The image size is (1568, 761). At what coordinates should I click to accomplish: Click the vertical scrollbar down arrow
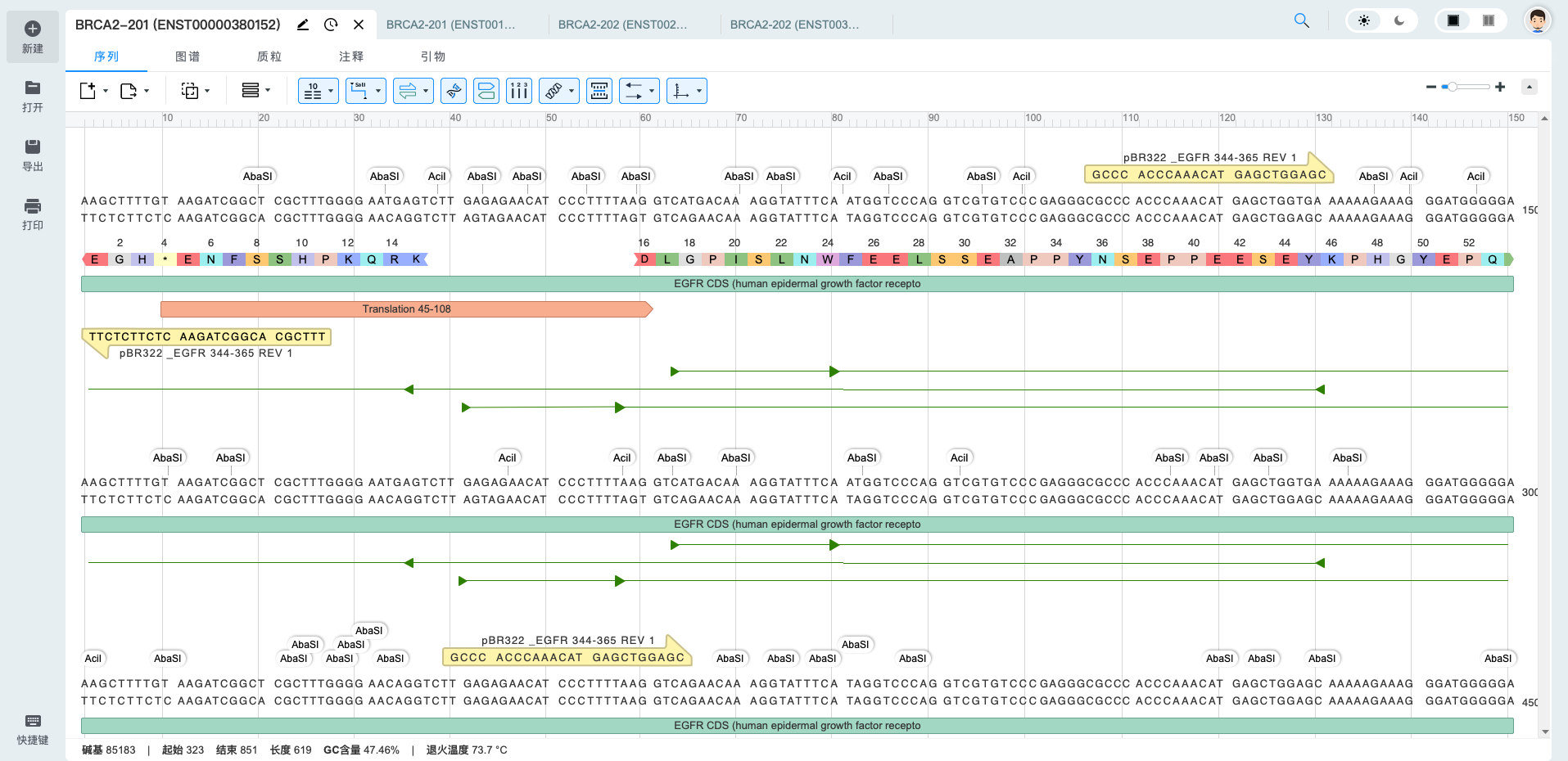1544,732
